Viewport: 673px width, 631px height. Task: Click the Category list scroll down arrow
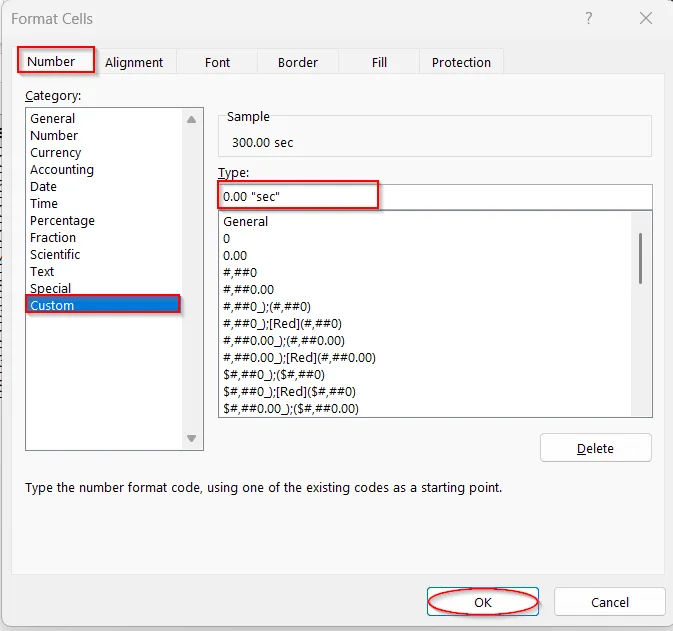[x=191, y=438]
